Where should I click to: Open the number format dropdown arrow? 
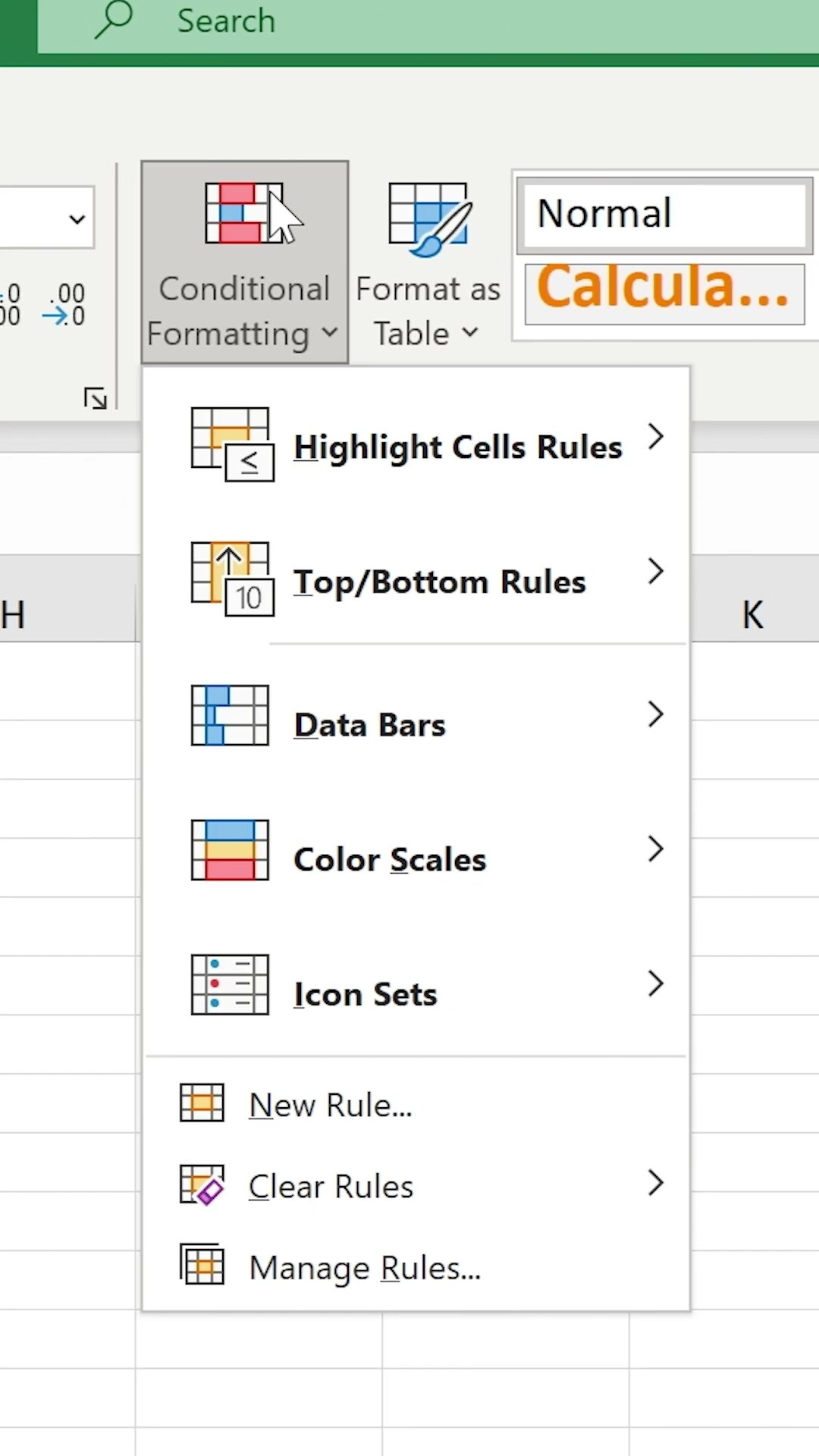(77, 220)
